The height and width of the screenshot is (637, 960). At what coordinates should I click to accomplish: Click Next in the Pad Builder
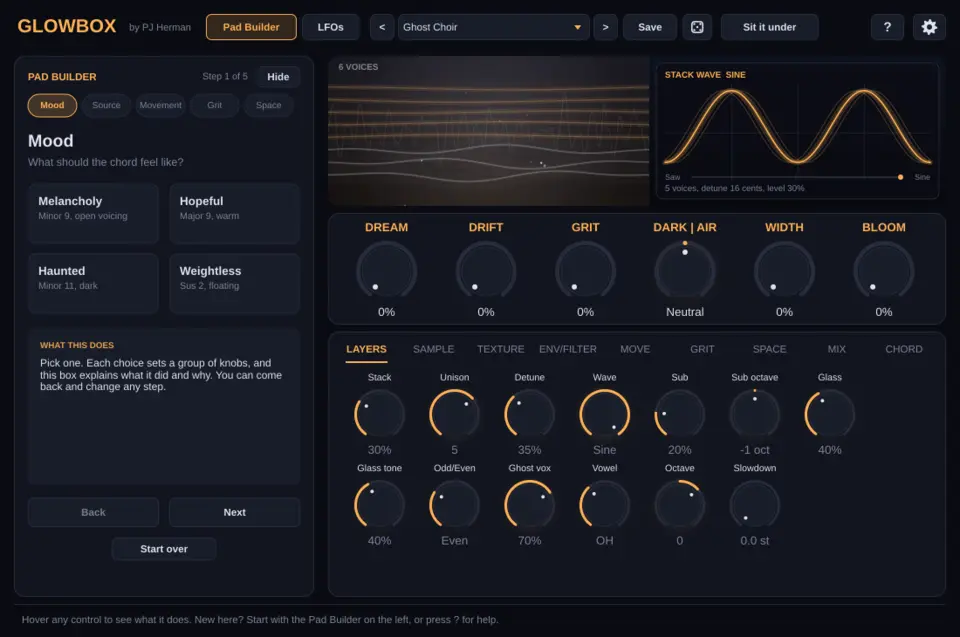[x=234, y=512]
